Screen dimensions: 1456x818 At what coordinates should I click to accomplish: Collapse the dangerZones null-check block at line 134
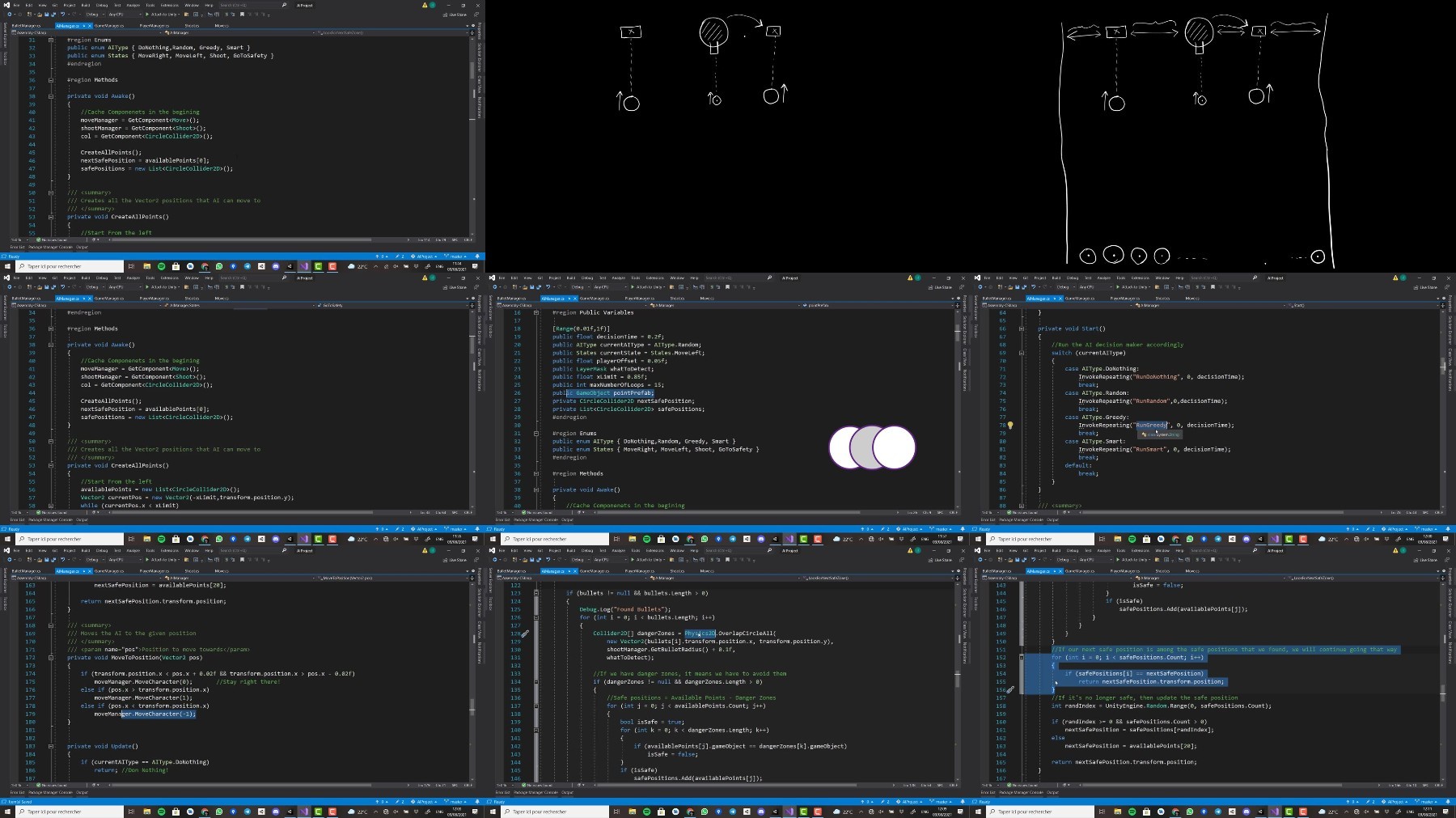coord(535,681)
